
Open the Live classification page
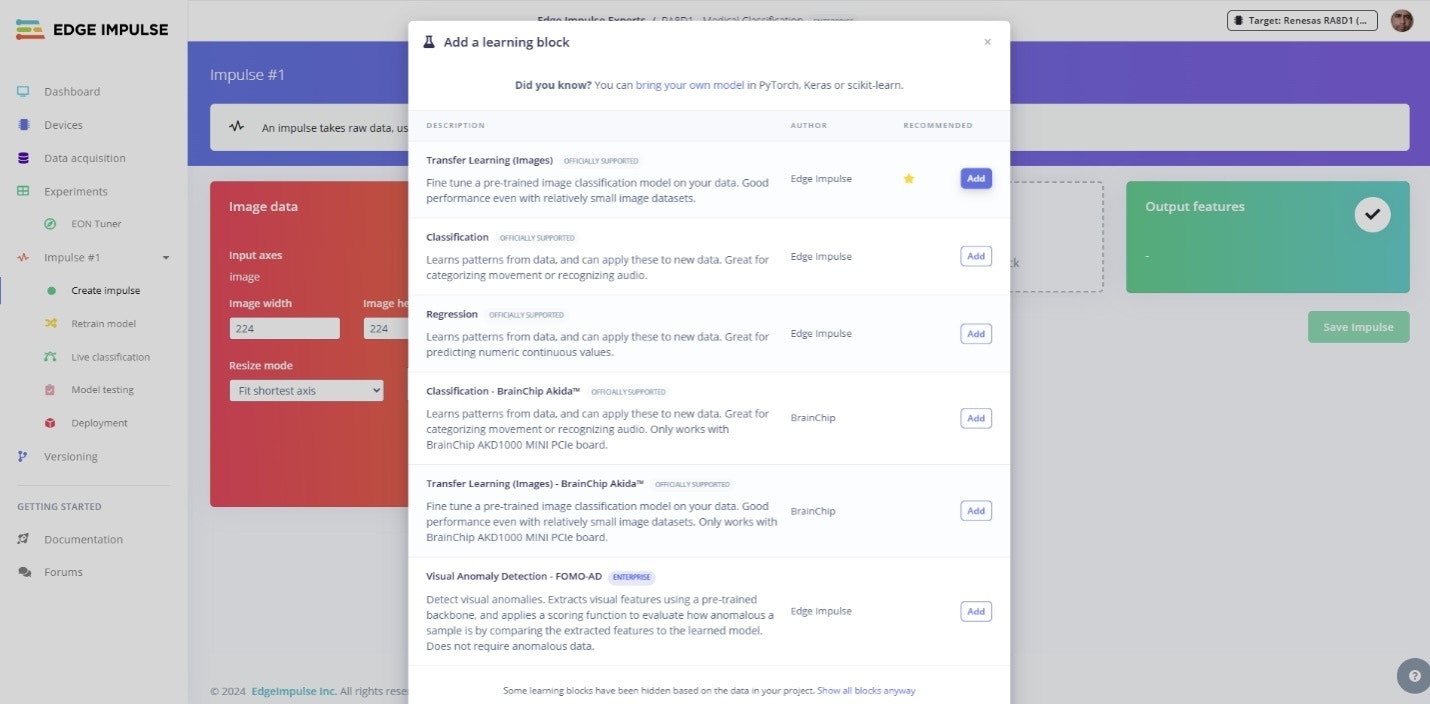(111, 357)
